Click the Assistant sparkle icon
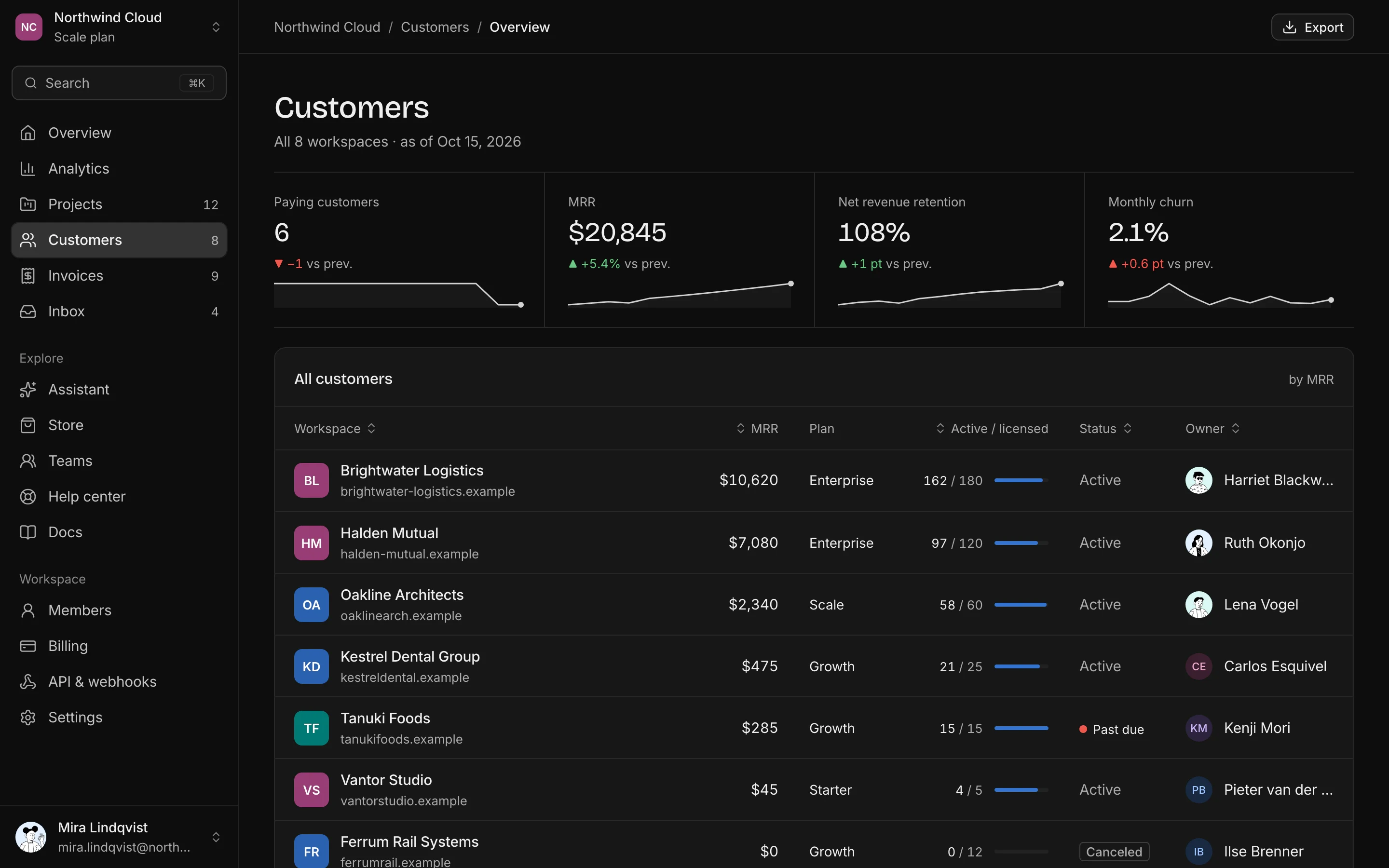This screenshot has width=1389, height=868. coord(27,389)
